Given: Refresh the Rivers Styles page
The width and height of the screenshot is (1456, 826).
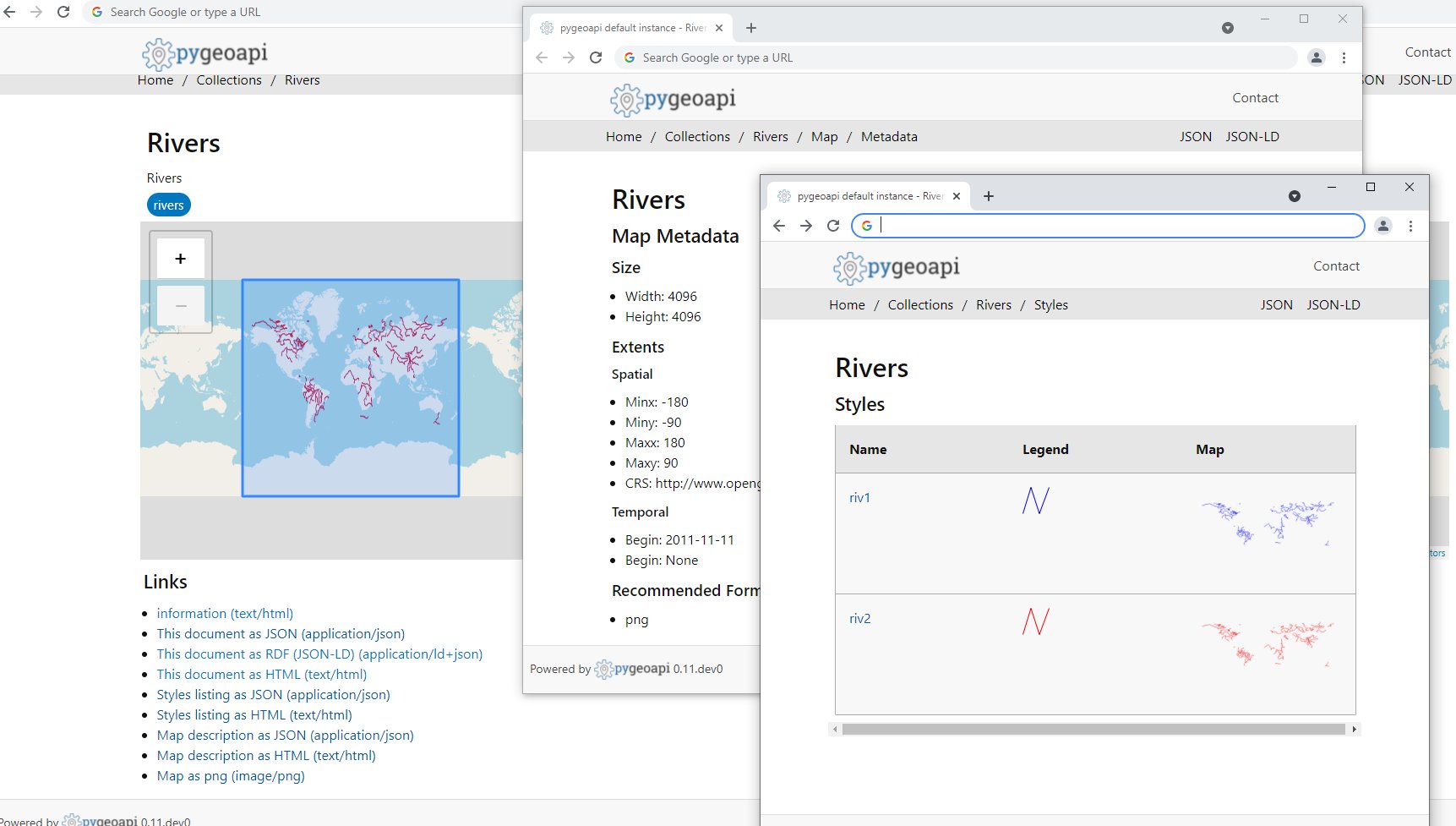Looking at the screenshot, I should click(x=833, y=225).
